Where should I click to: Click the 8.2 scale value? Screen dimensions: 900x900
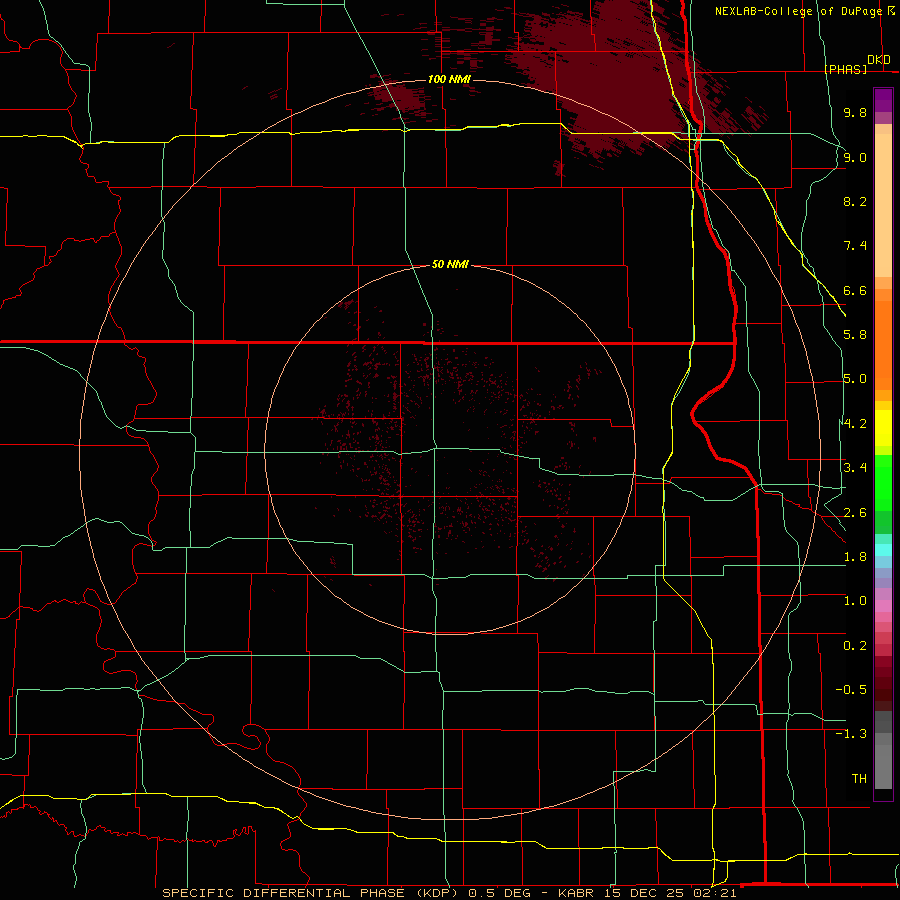pyautogui.click(x=855, y=201)
